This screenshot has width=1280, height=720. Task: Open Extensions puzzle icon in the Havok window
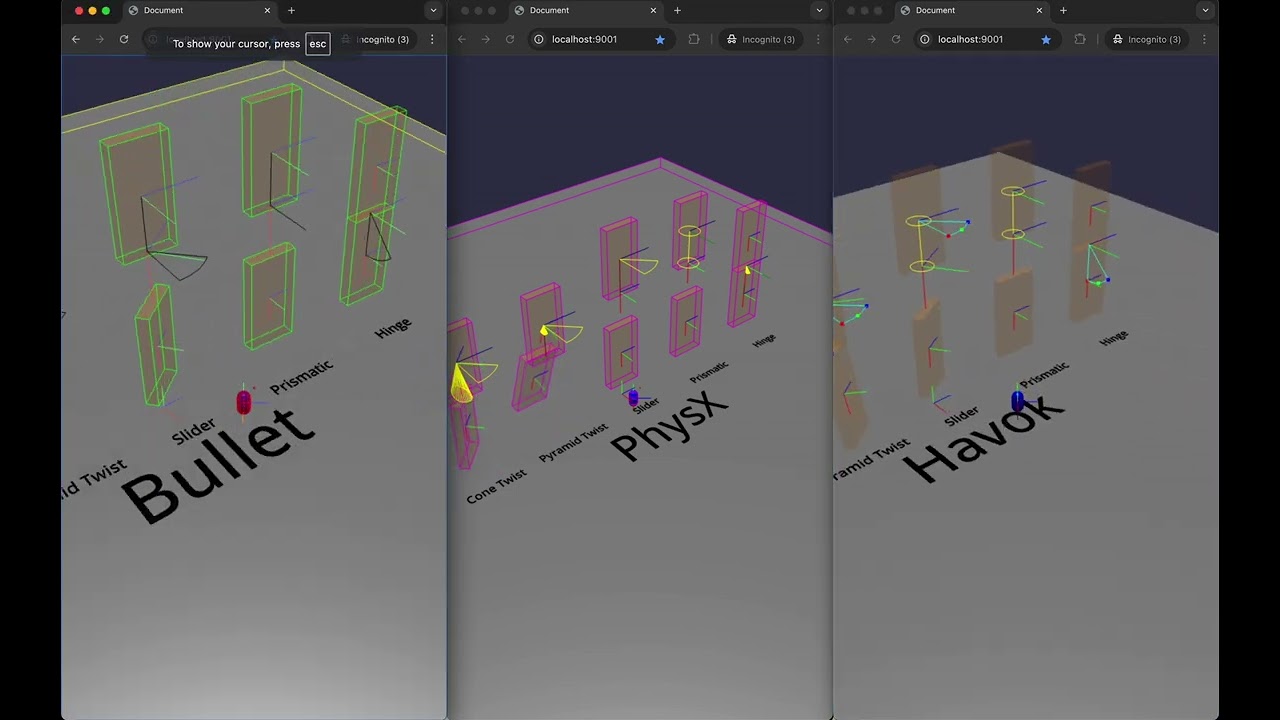coord(1079,39)
